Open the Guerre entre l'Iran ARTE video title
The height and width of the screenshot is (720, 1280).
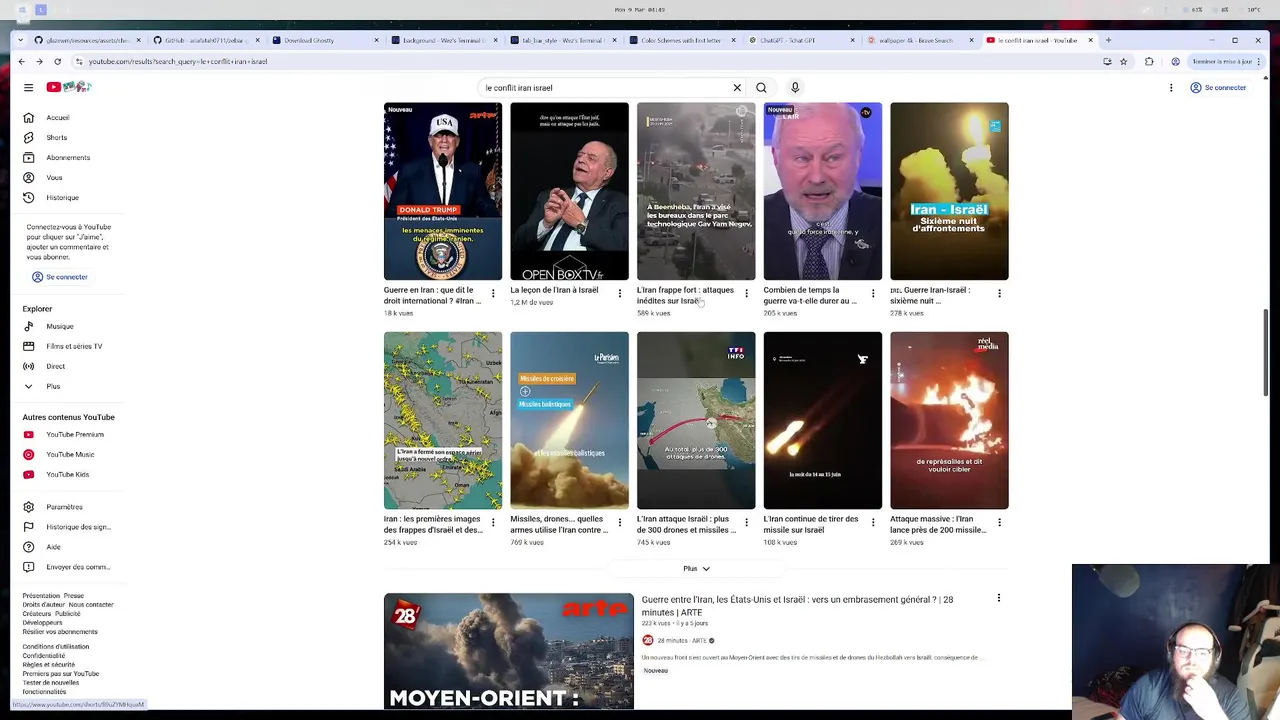(797, 606)
